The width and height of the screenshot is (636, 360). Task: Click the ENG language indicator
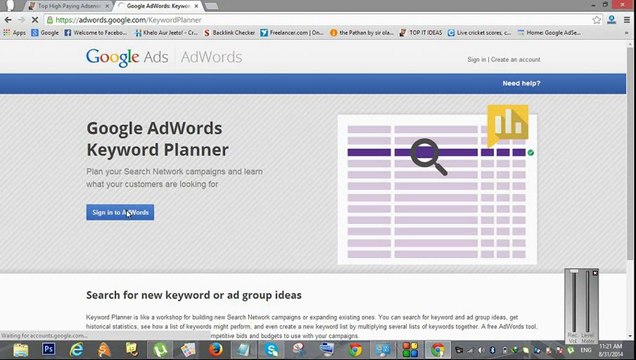click(x=586, y=350)
